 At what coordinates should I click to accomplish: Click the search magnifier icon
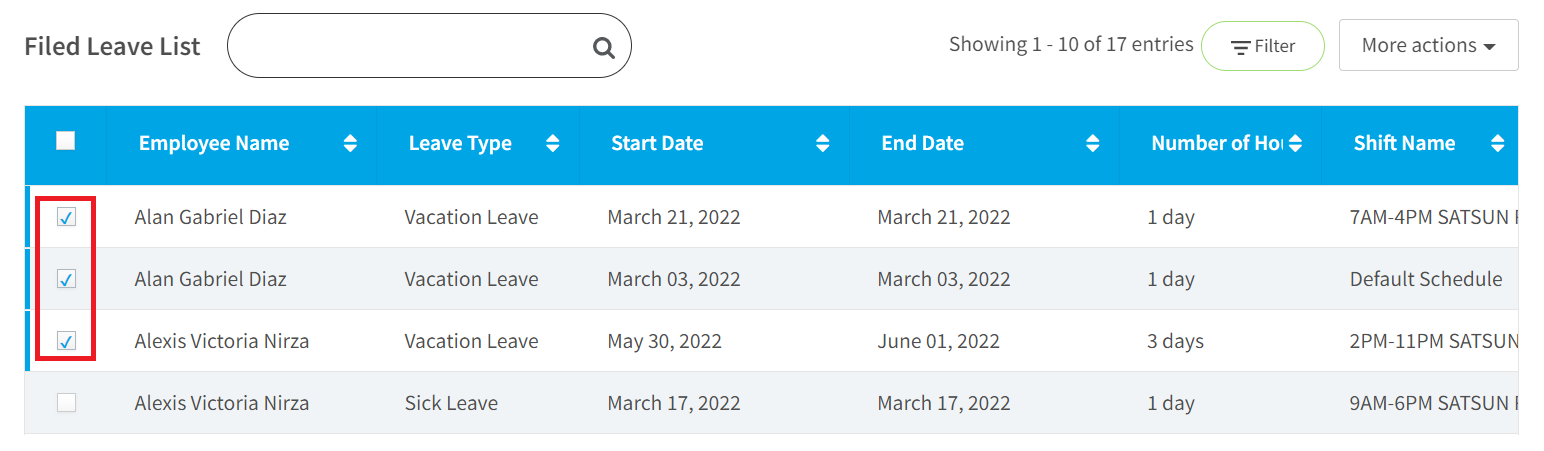click(603, 47)
